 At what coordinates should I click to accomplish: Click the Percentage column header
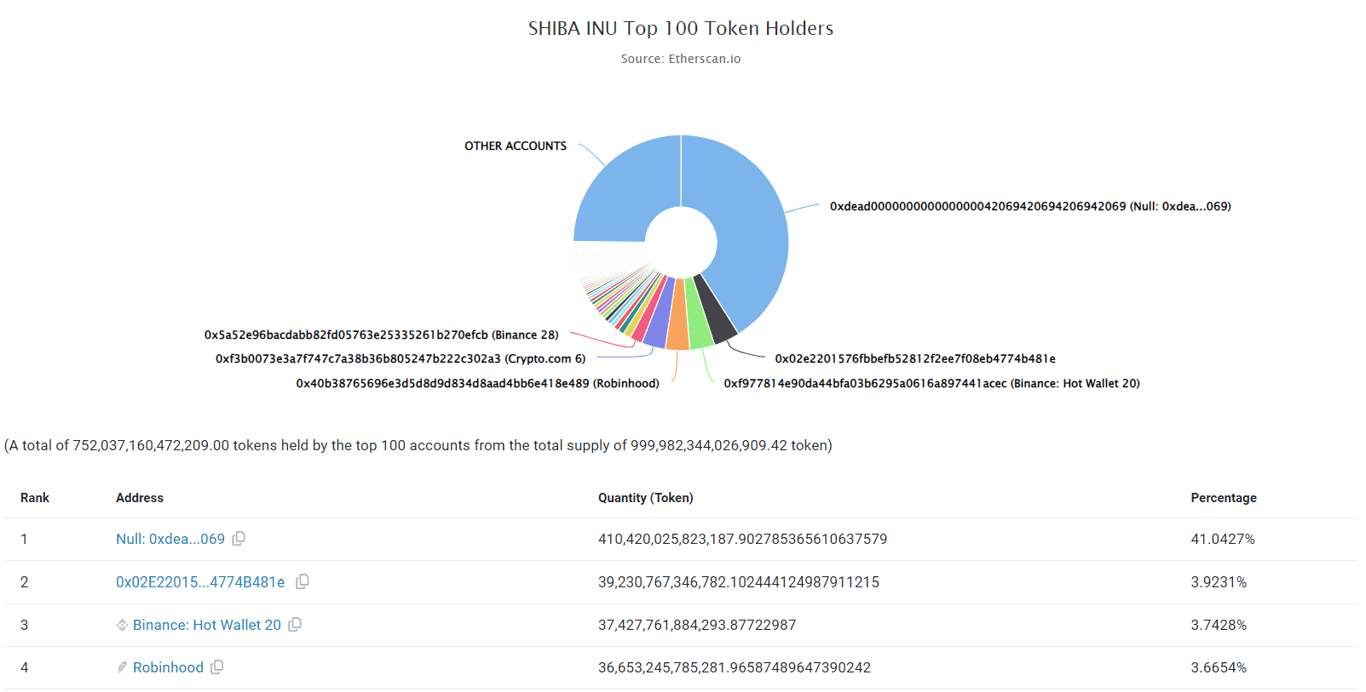tap(1223, 497)
